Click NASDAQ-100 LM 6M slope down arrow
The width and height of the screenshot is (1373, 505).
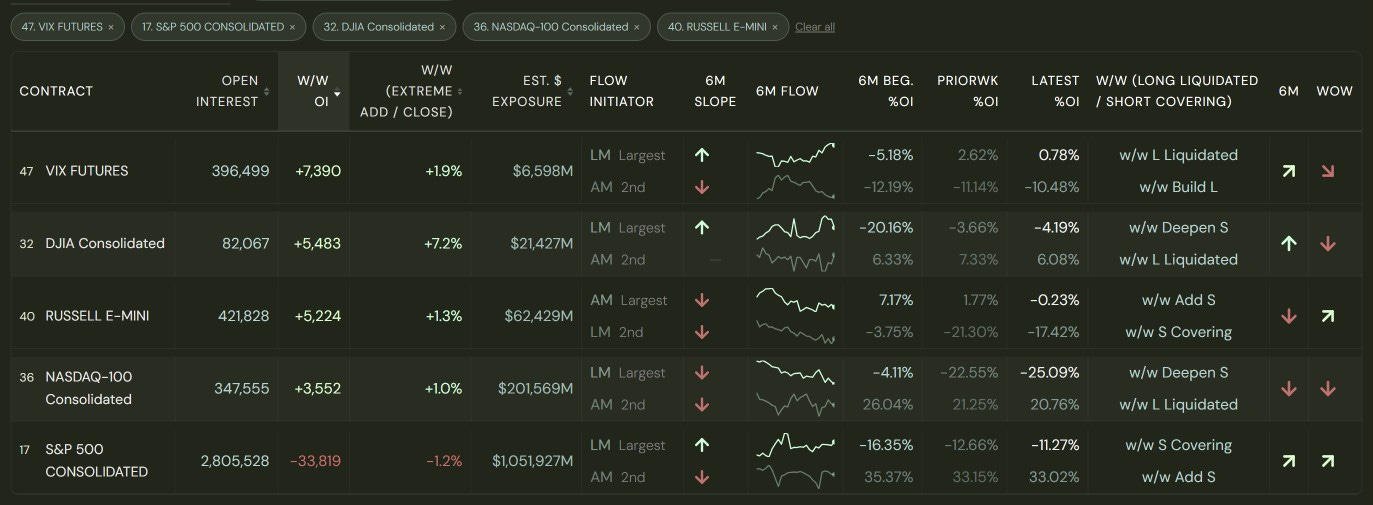702,373
